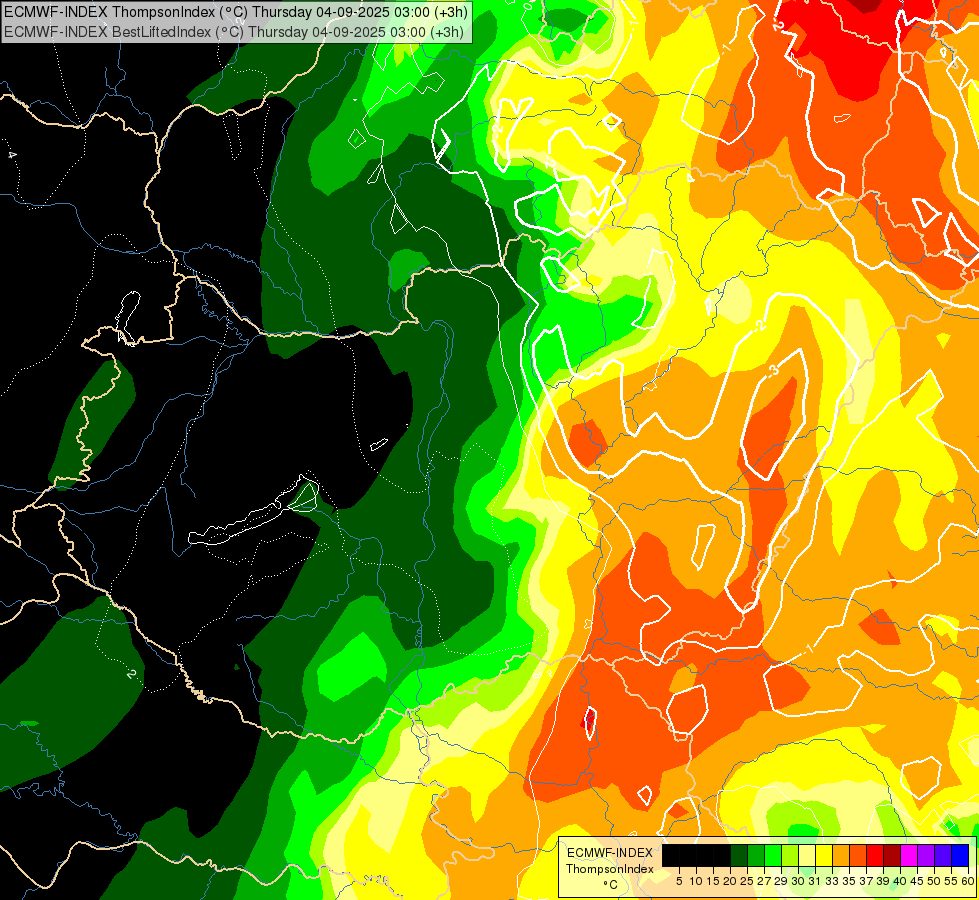This screenshot has width=979, height=900.
Task: Click legend value 45
Action: coord(917,881)
